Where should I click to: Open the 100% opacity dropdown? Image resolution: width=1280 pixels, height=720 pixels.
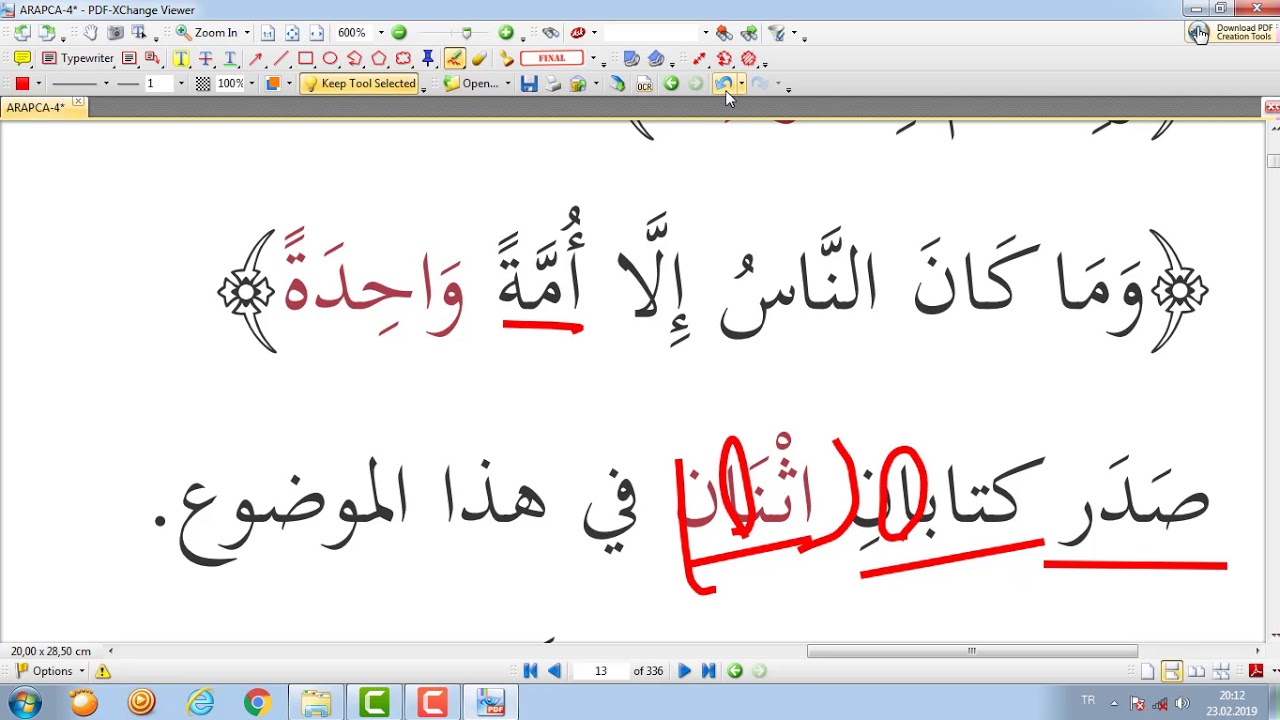tap(251, 84)
